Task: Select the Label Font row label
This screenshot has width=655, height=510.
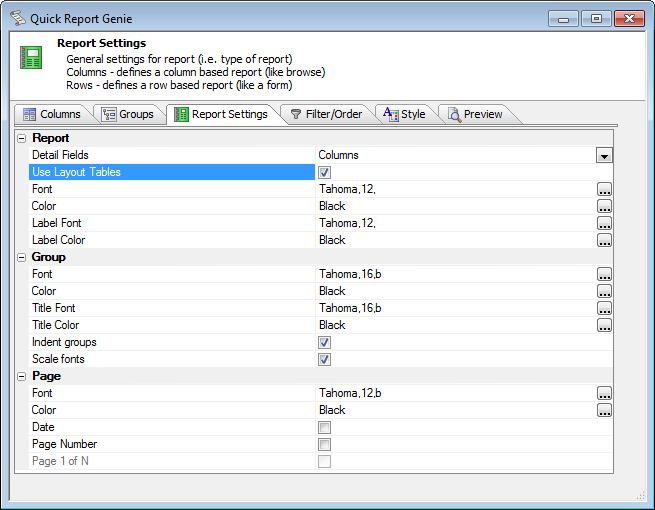Action: coord(56,223)
